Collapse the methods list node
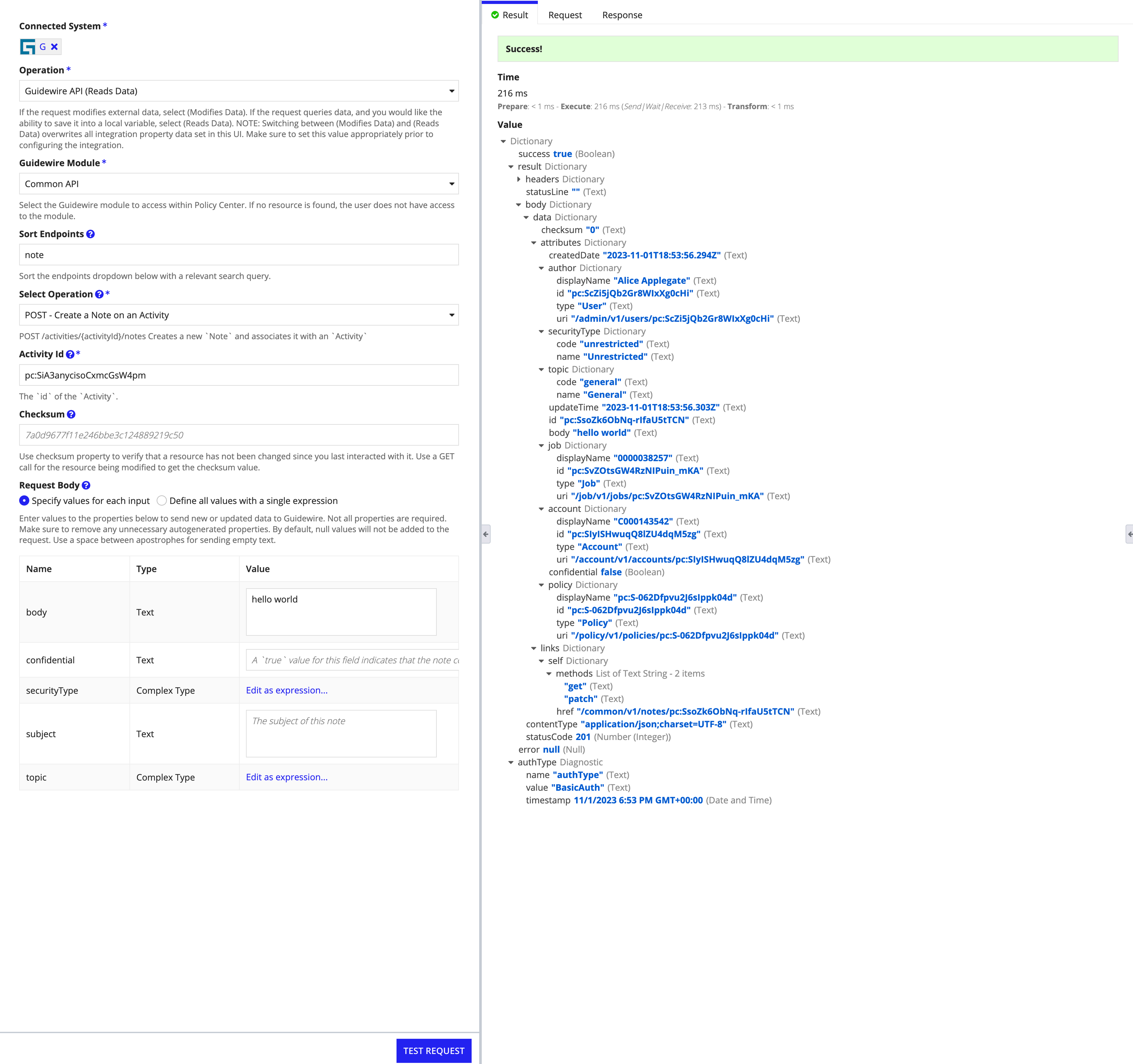The image size is (1133, 1064). (x=549, y=674)
